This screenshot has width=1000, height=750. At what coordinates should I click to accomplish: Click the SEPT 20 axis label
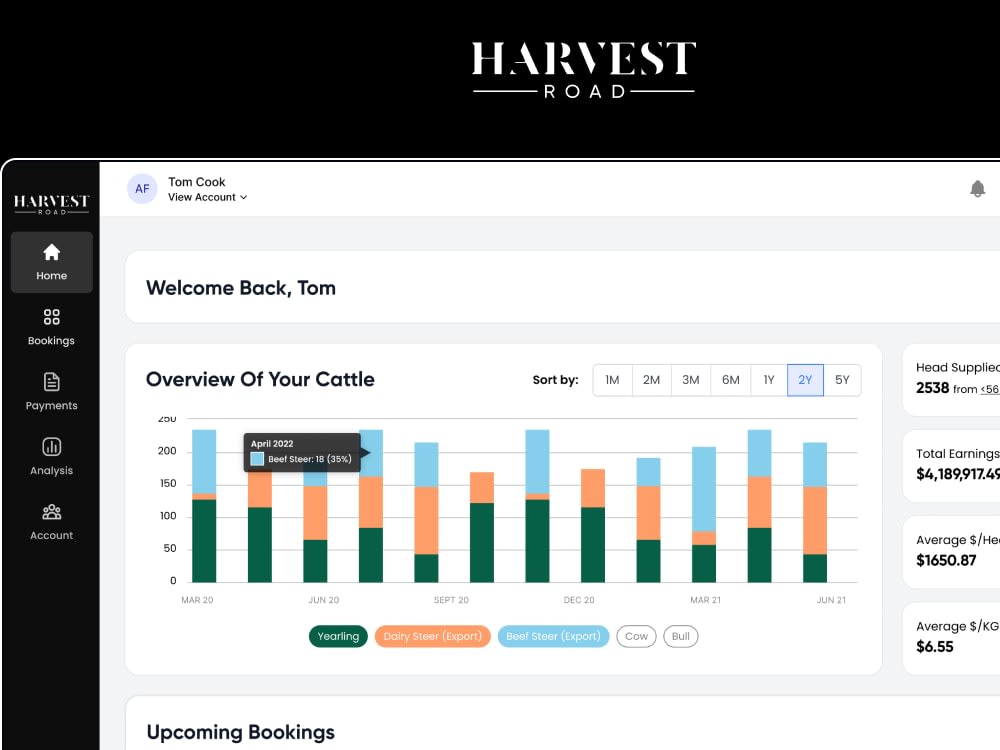click(451, 600)
